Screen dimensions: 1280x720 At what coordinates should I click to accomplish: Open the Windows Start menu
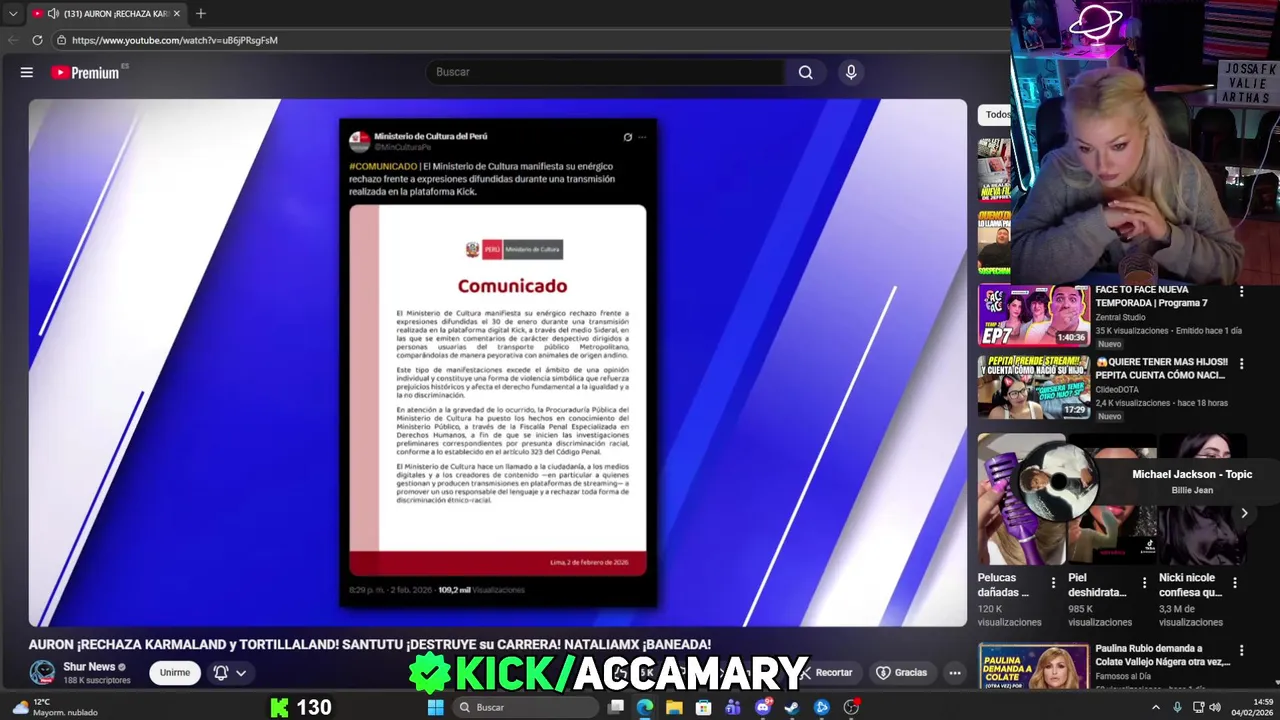tap(435, 707)
